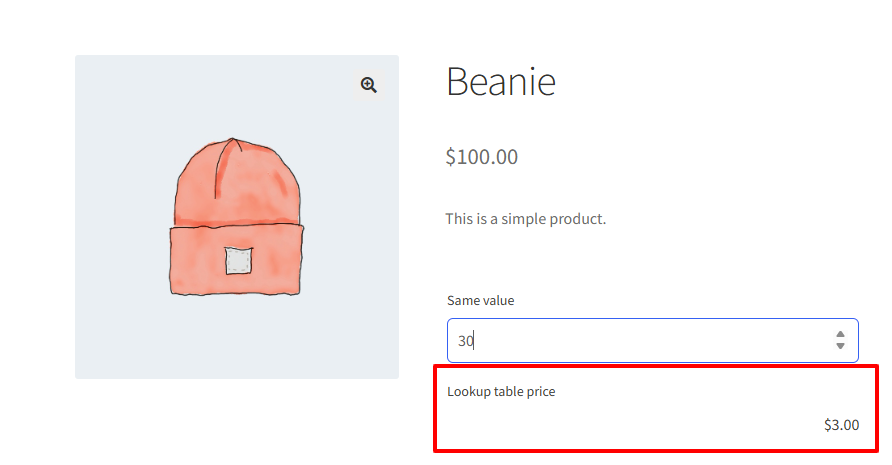The image size is (892, 465).
Task: Click the curved seam line on the beanie
Action: [x=223, y=168]
